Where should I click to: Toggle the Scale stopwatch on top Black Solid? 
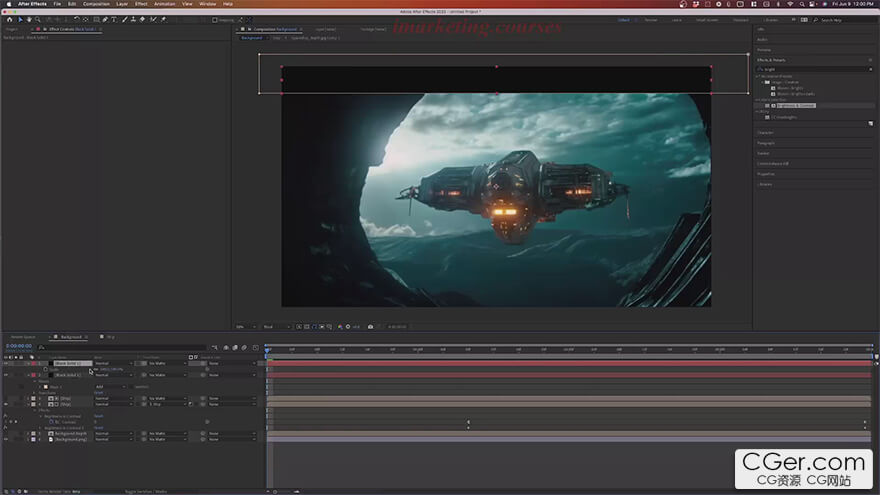(x=45, y=369)
